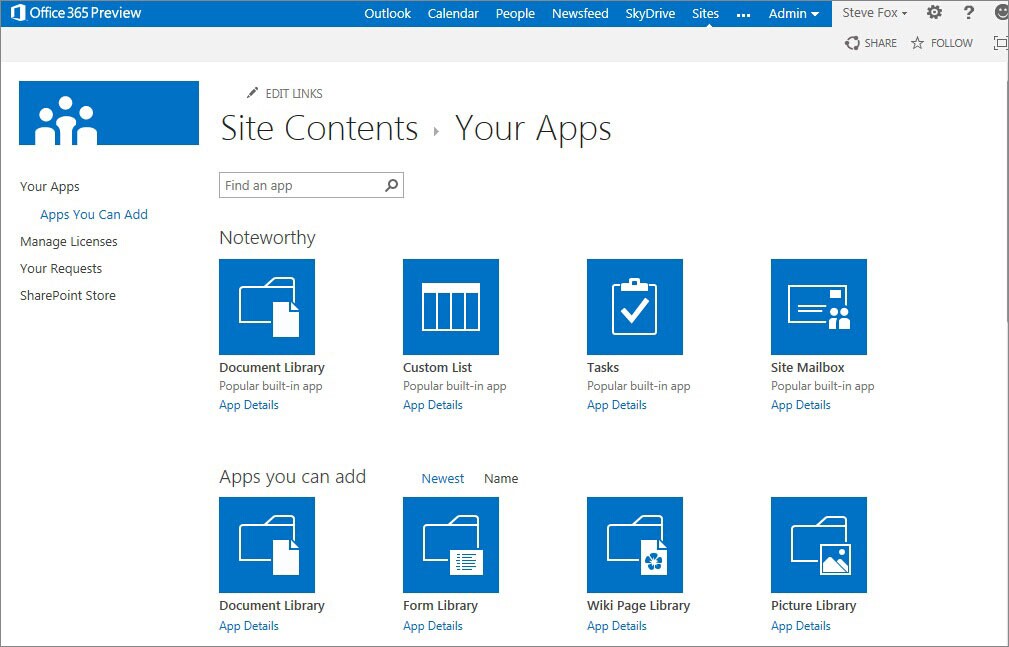The height and width of the screenshot is (647, 1009).
Task: Click the Site Mailbox title text
Action: point(808,368)
